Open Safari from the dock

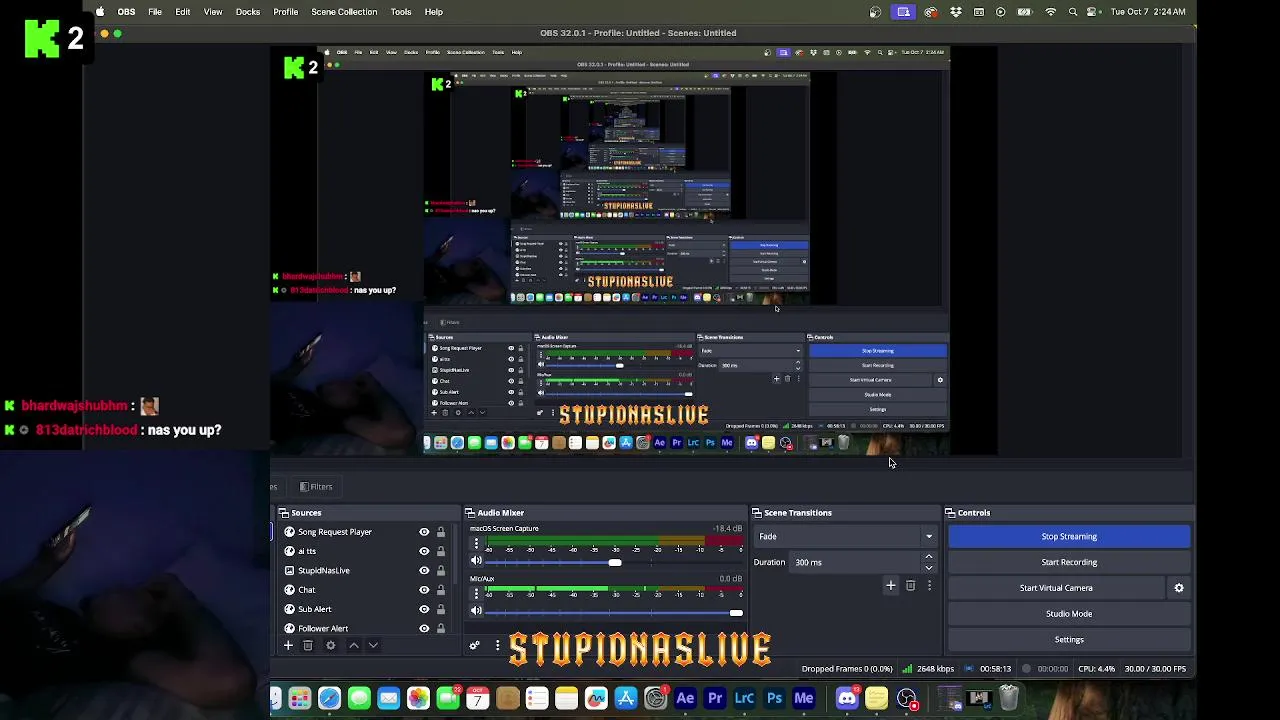click(x=329, y=698)
